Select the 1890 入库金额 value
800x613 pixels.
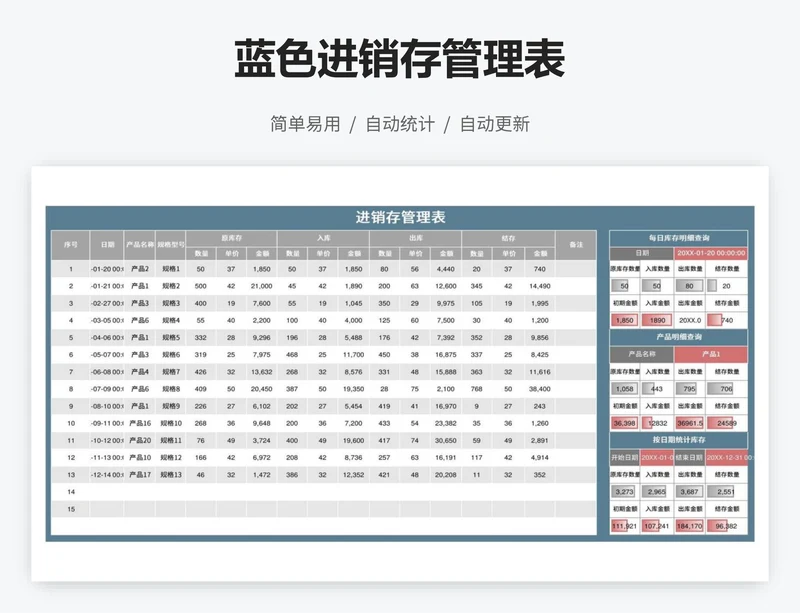pyautogui.click(x=657, y=321)
